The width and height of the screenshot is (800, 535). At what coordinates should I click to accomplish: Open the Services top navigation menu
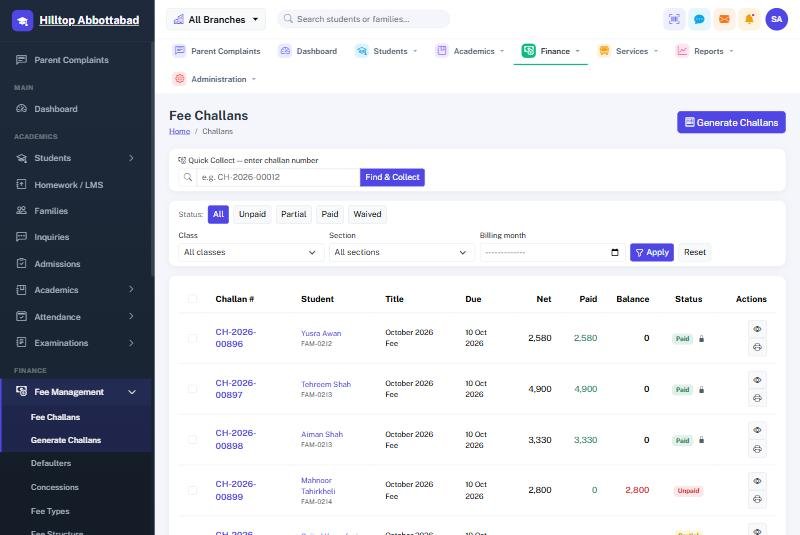coord(628,51)
